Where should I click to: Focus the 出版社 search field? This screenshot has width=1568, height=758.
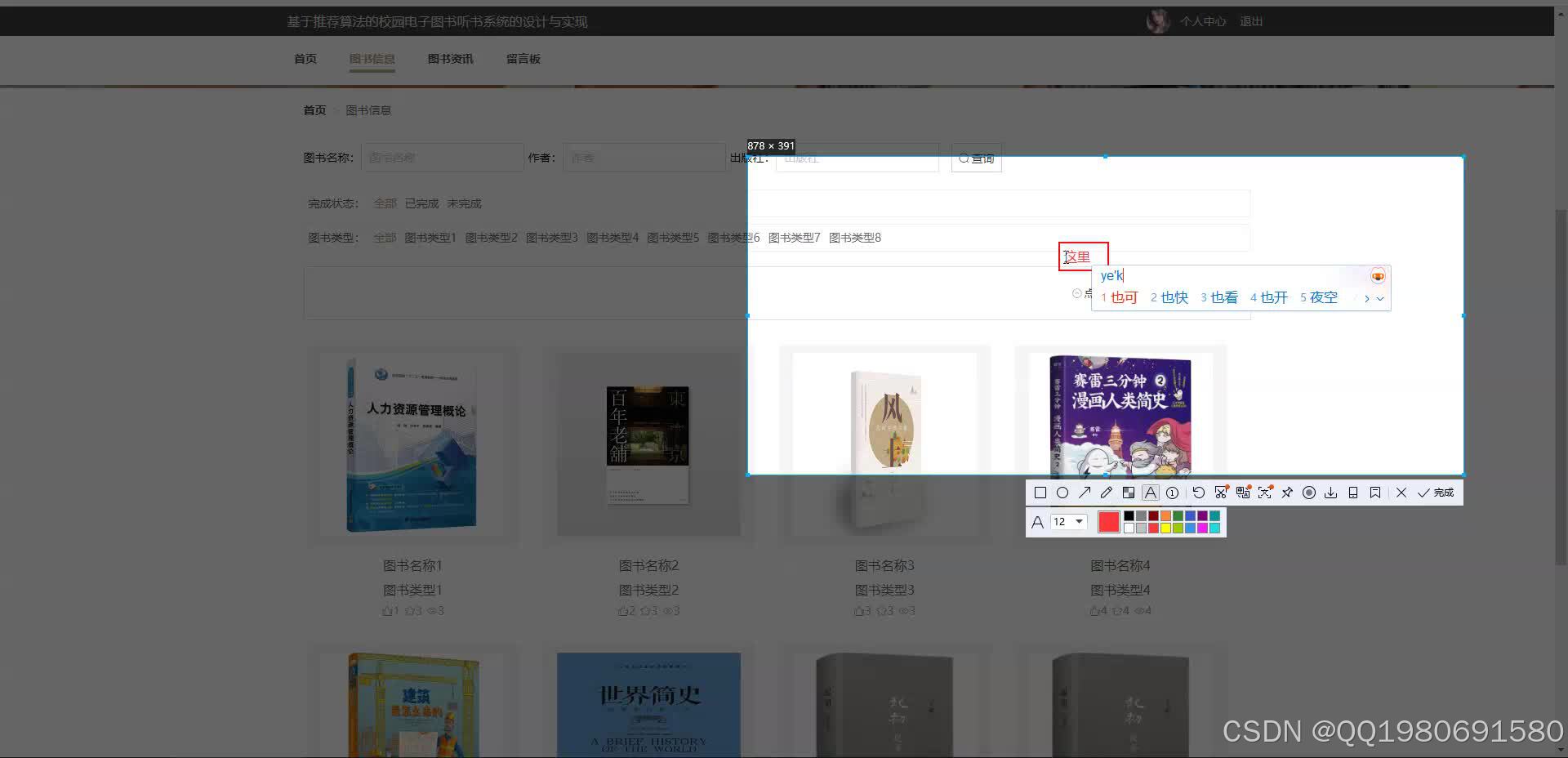click(x=857, y=158)
